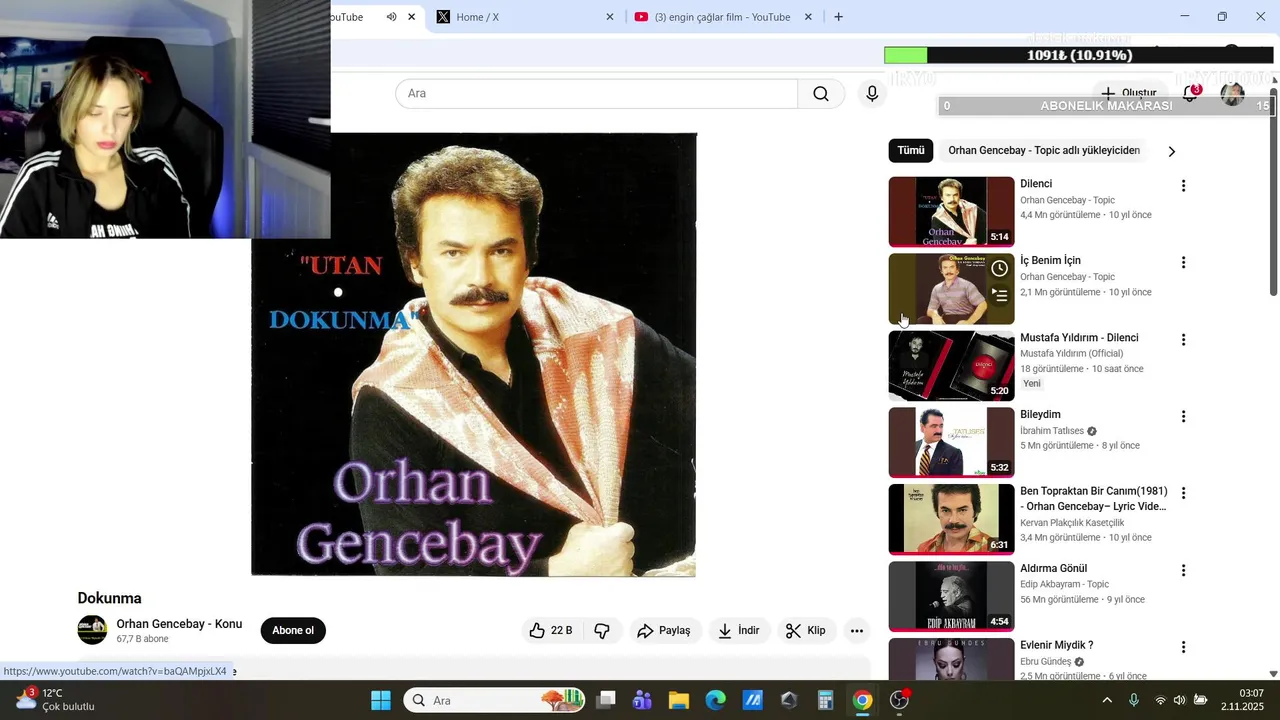Open options for Ben Topraktan Bir Canım
The height and width of the screenshot is (720, 1280).
click(x=1183, y=493)
